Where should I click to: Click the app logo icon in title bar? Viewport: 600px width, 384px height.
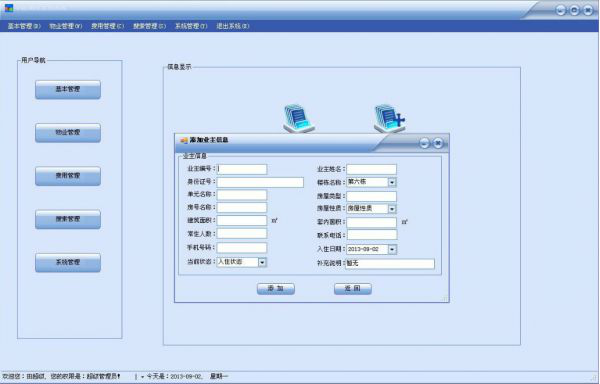9,8
